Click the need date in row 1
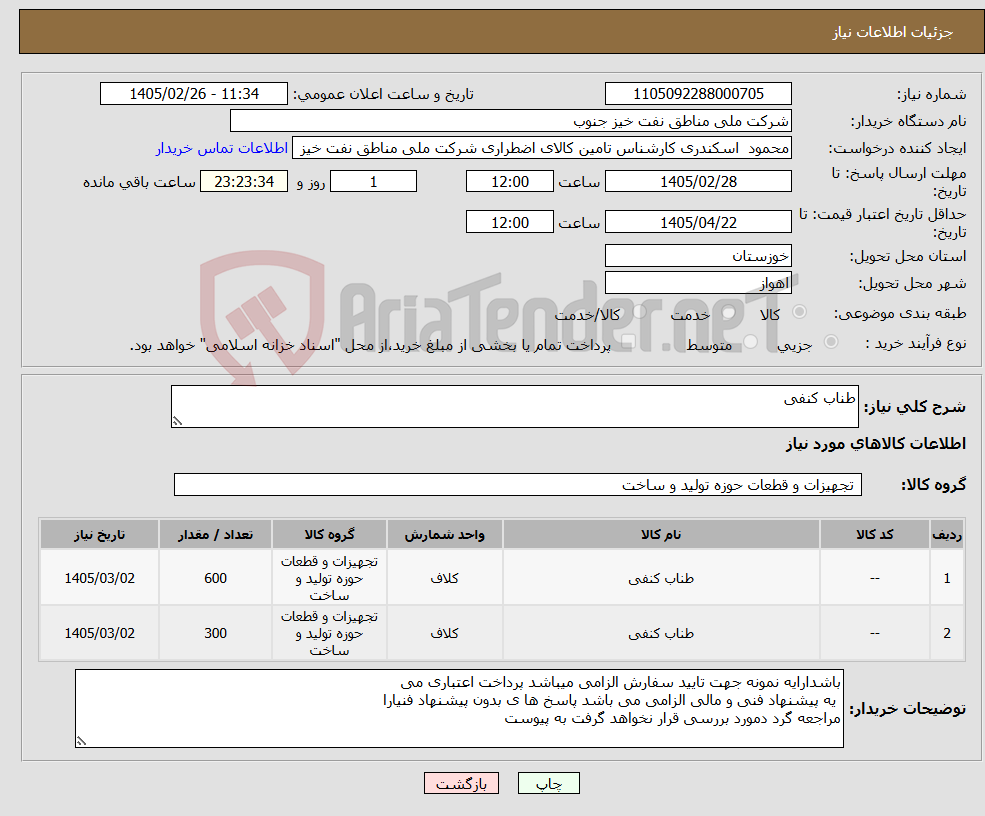985x816 pixels. tap(99, 578)
